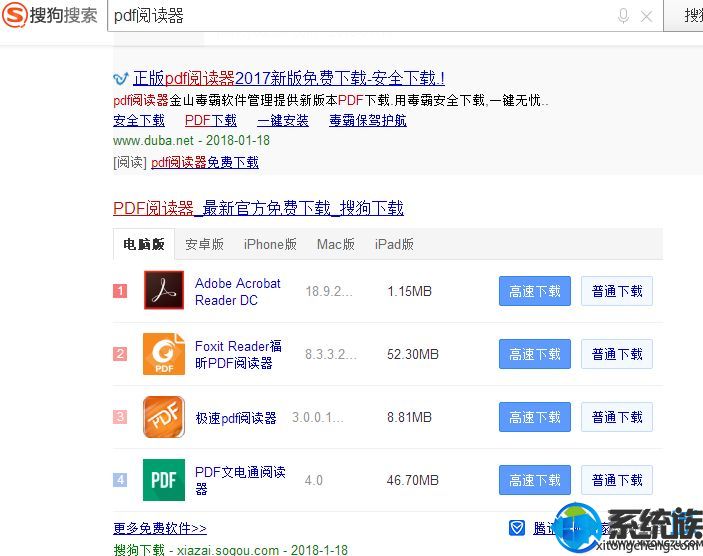
Task: Click the rank 4 badge
Action: click(120, 480)
